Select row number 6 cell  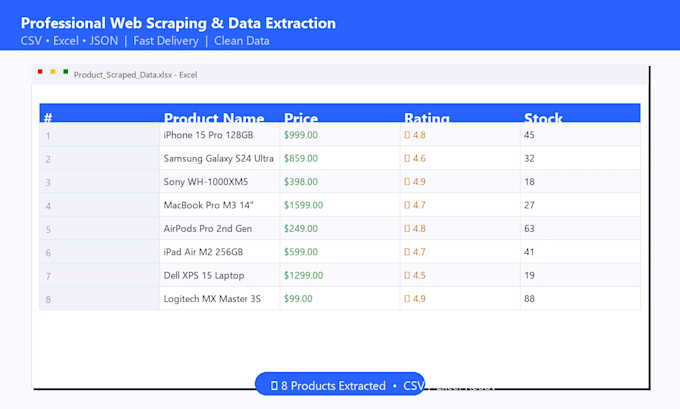99,252
